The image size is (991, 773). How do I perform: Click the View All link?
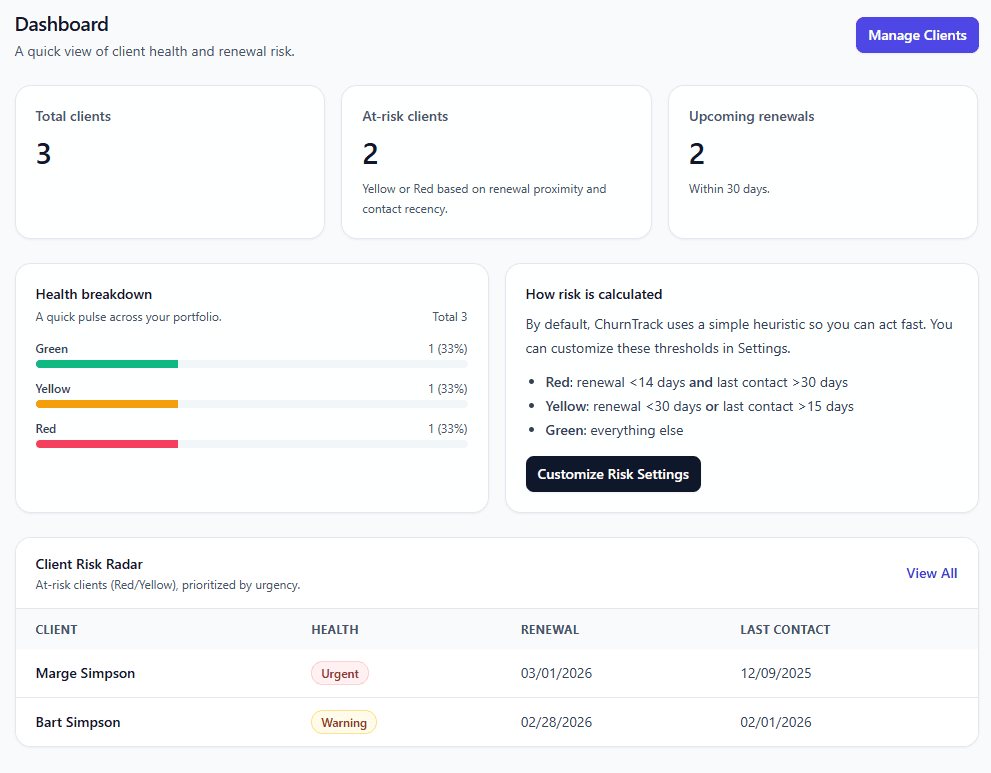click(930, 573)
